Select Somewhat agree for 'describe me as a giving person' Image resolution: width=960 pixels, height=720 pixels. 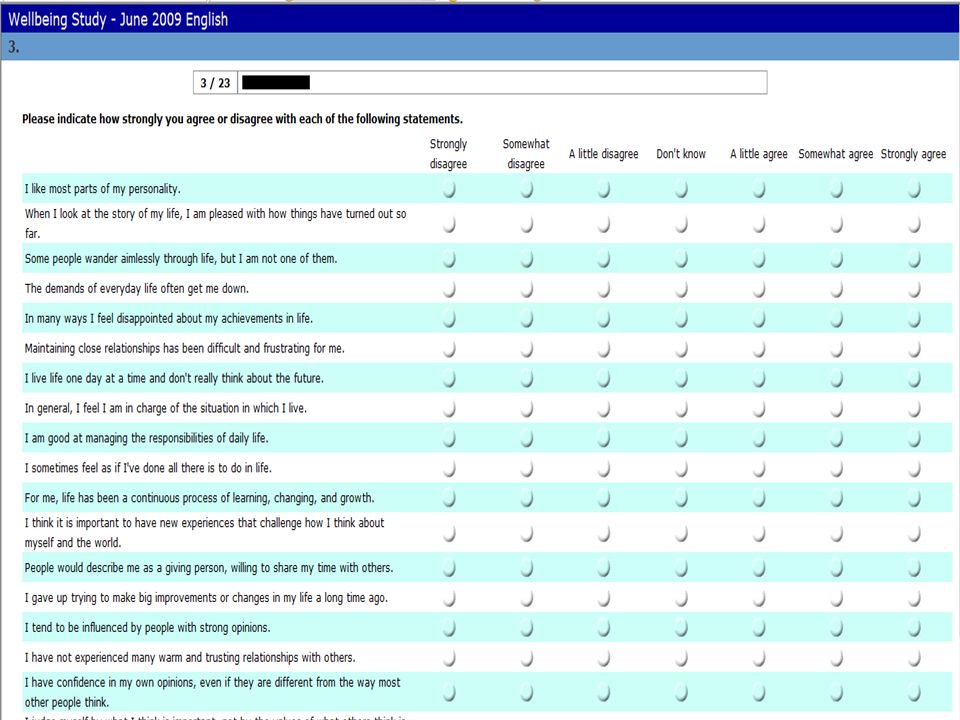(x=836, y=568)
